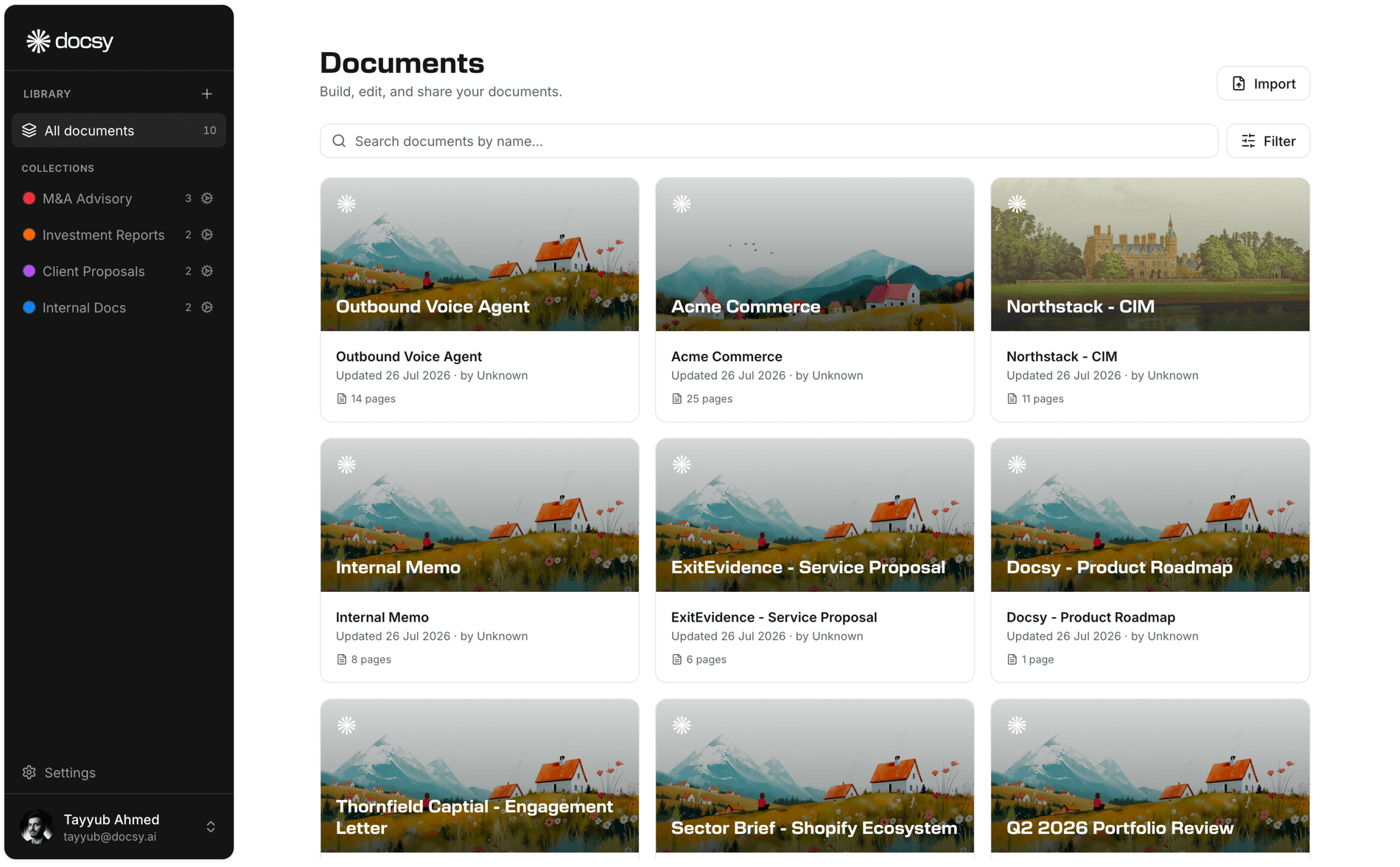Open ExitEvidence - Service Proposal thumbnail
Viewport: 1400px width, 867px height.
(x=815, y=515)
